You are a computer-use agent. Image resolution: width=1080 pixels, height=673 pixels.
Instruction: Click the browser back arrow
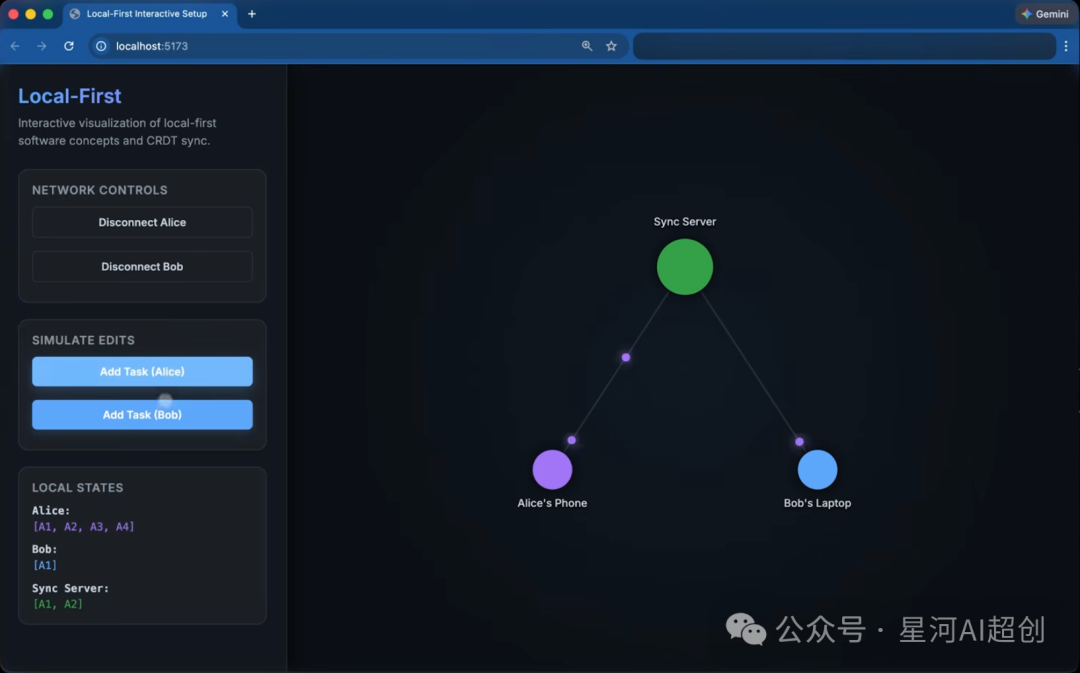pos(15,46)
